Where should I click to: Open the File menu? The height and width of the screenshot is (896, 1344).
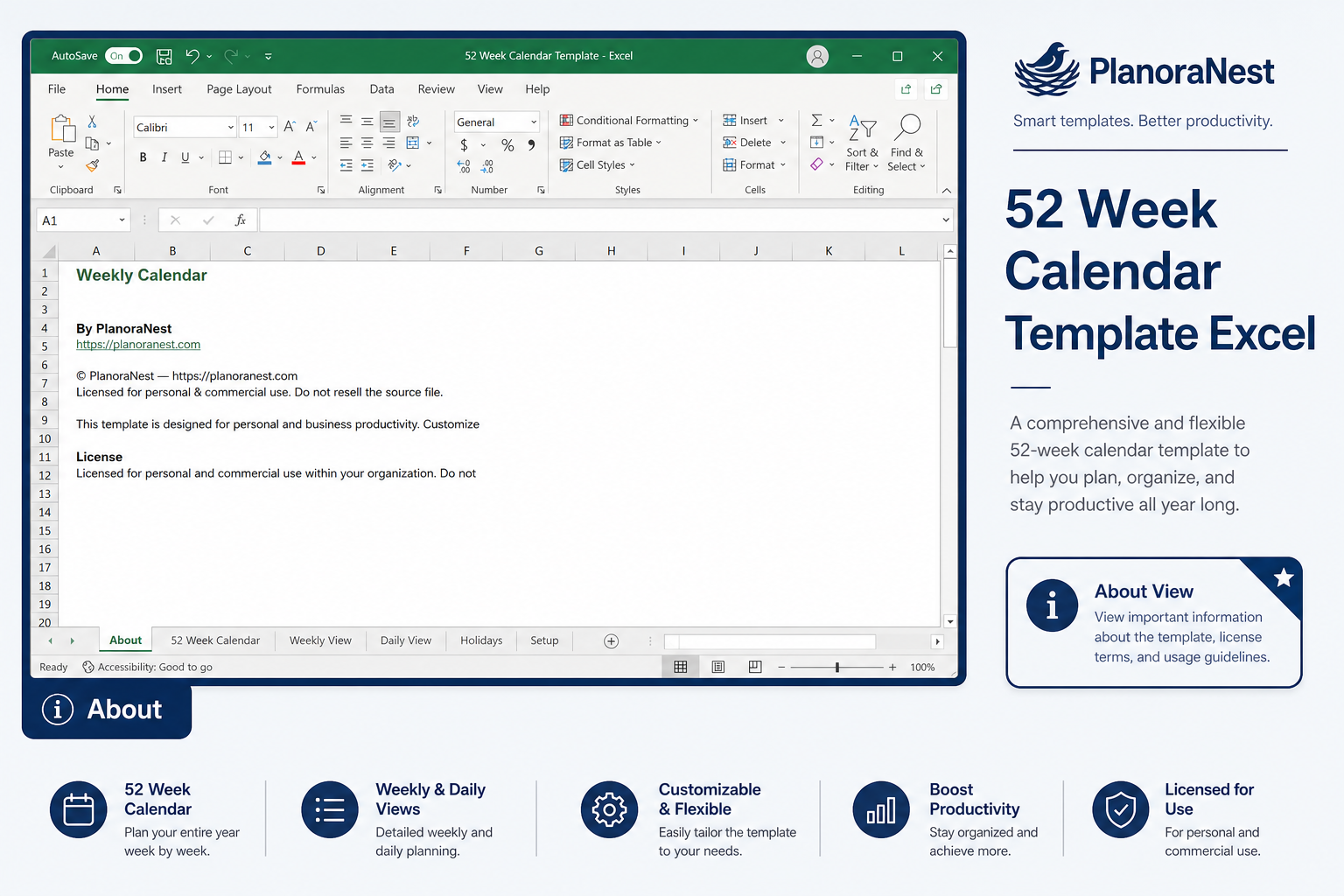(57, 89)
